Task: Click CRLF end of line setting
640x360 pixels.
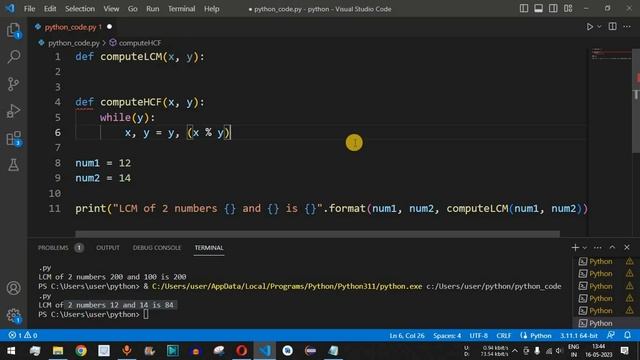Action: pyautogui.click(x=503, y=336)
